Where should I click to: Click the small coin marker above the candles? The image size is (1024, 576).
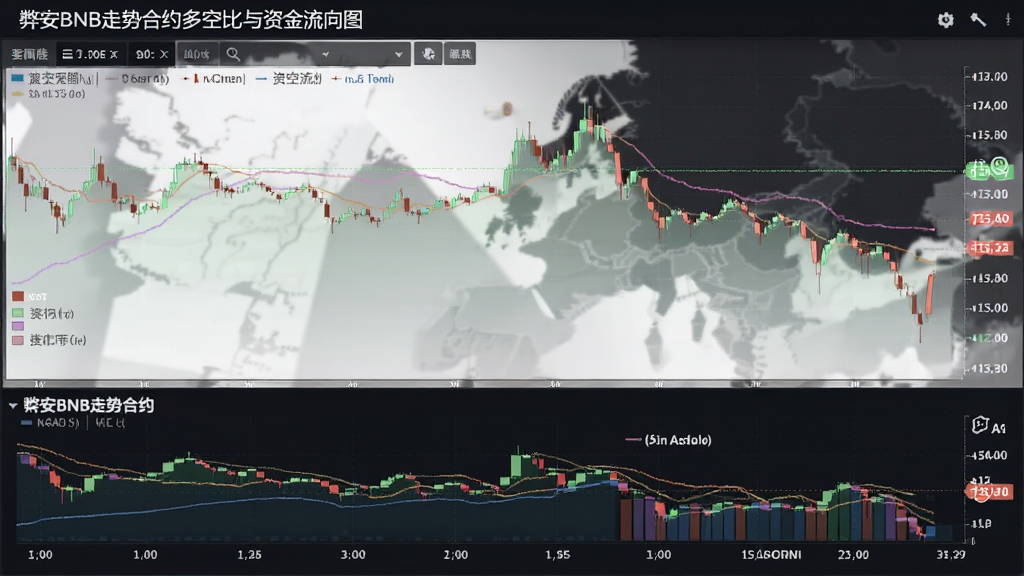tap(506, 109)
